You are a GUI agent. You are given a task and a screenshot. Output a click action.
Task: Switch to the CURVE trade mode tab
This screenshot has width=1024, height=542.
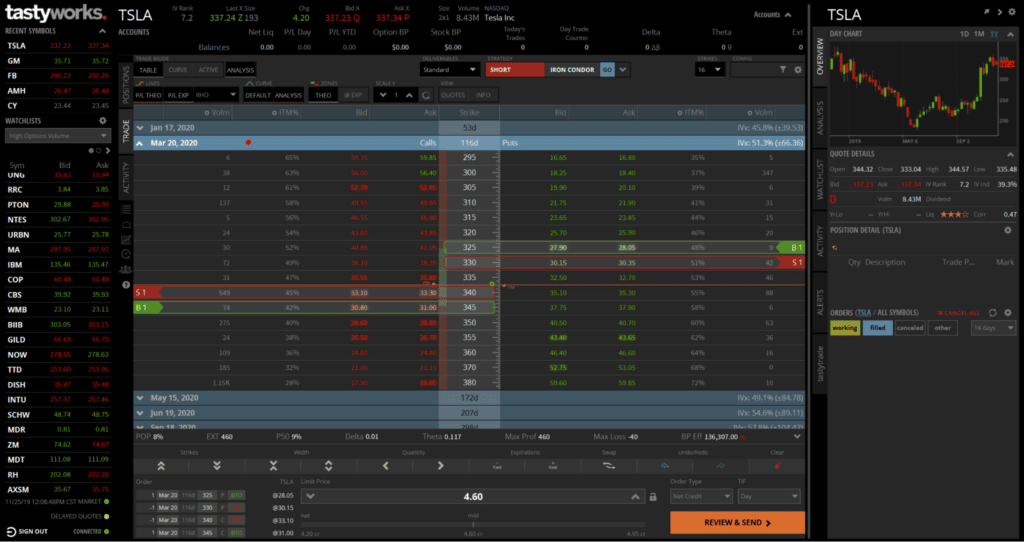(178, 70)
